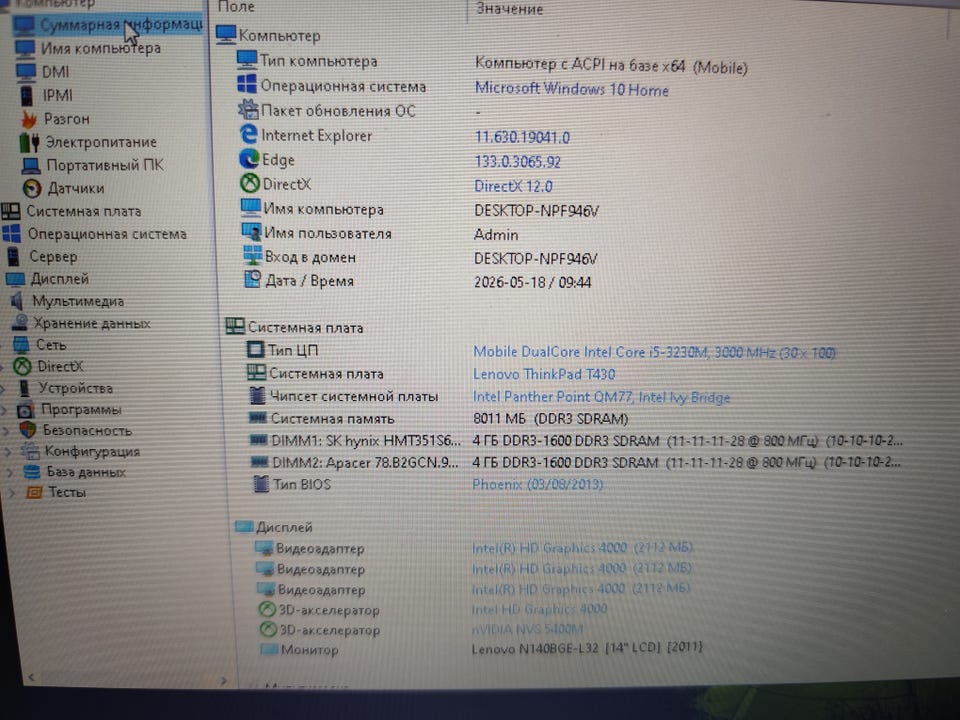Select the Монитор row
The height and width of the screenshot is (720, 960).
coord(482,648)
